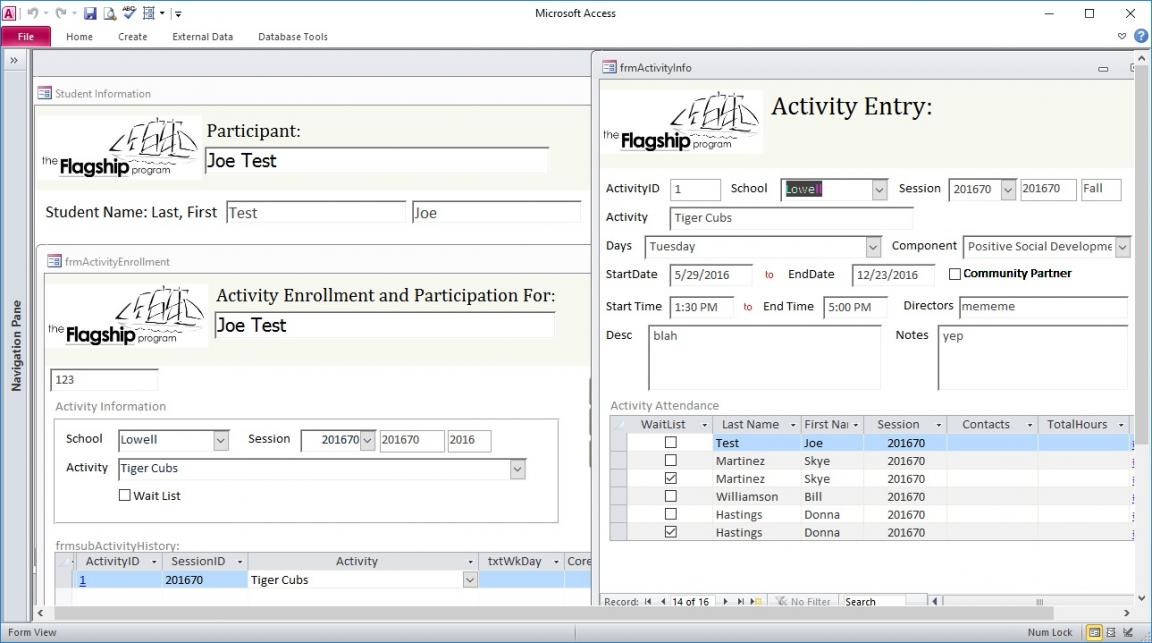Check the Wait List box in enrollment form
Image resolution: width=1152 pixels, height=643 pixels.
point(124,495)
